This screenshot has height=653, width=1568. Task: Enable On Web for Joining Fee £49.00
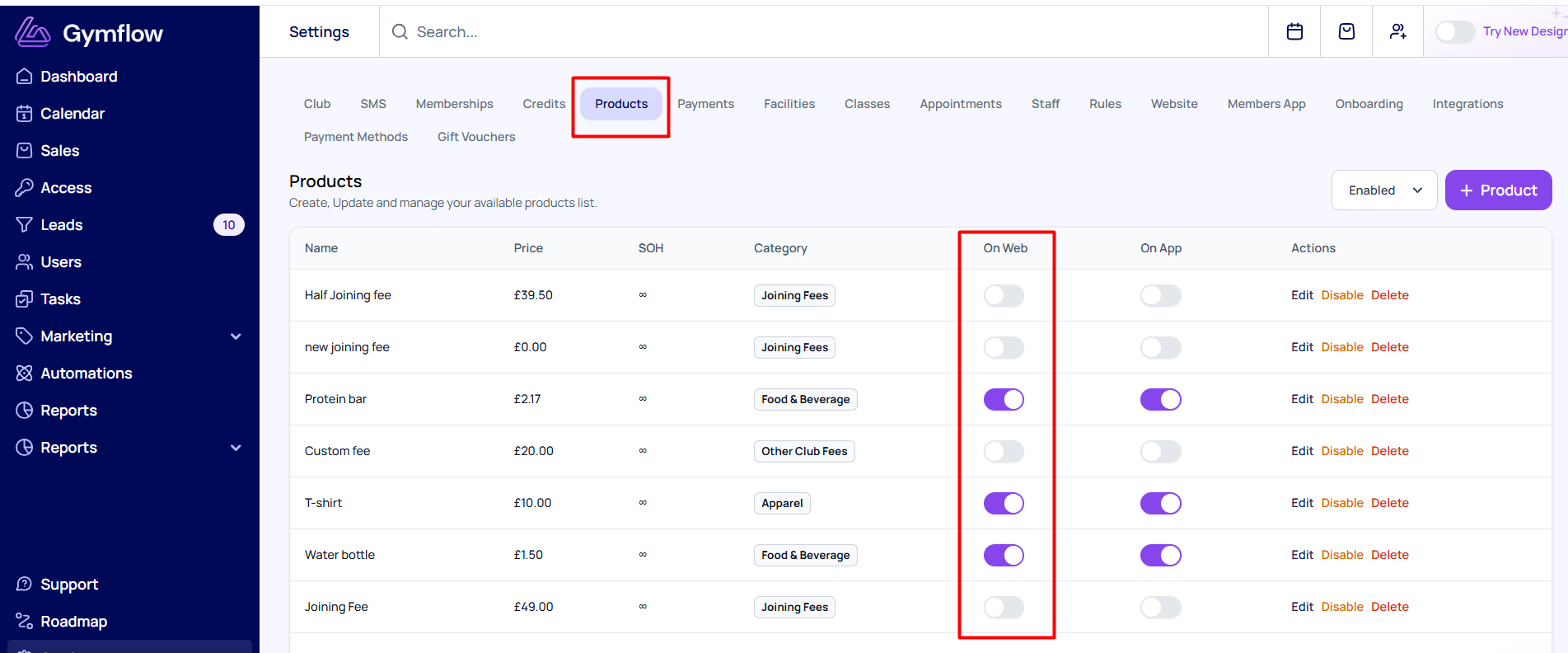(1004, 607)
